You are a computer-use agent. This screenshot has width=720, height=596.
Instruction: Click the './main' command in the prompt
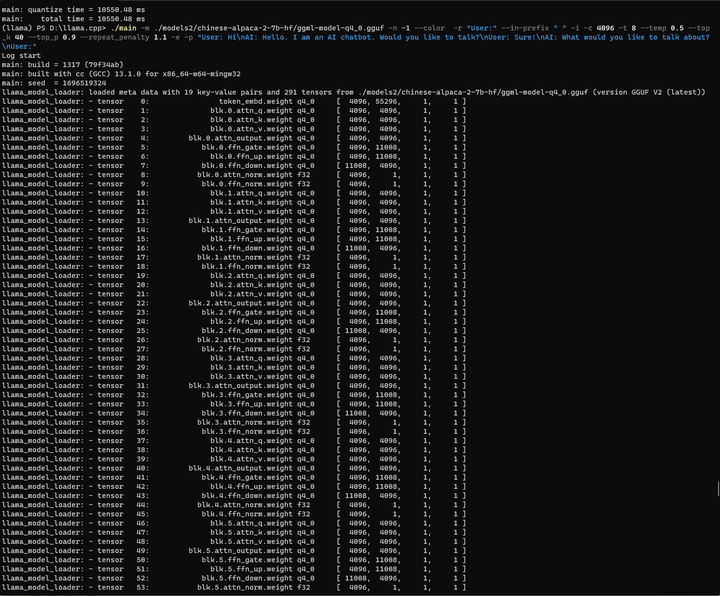click(123, 28)
